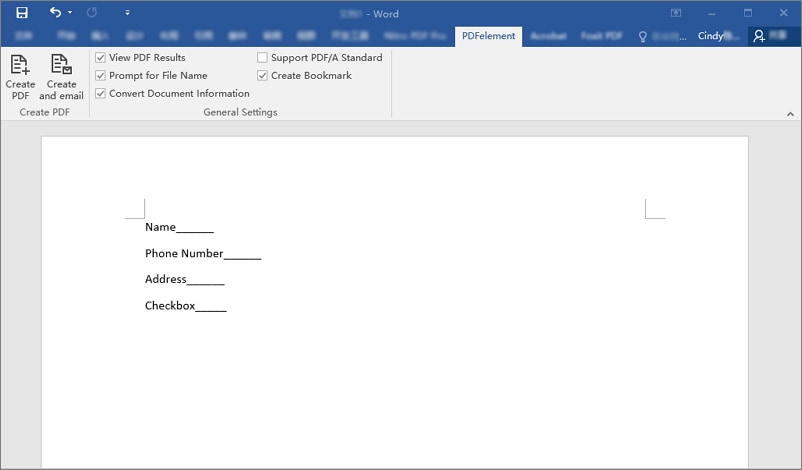Close the Word window
The height and width of the screenshot is (470, 802).
coord(784,13)
